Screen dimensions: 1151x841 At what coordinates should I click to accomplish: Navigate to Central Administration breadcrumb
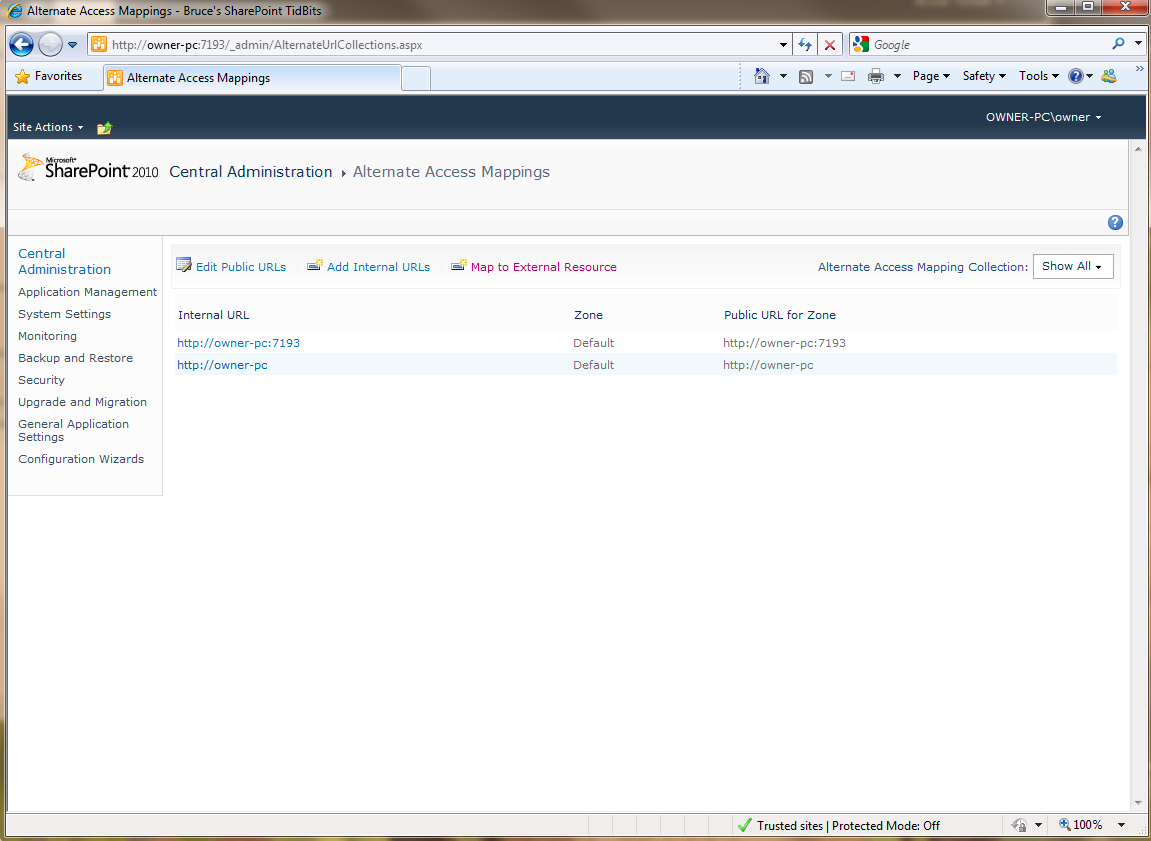coord(250,171)
